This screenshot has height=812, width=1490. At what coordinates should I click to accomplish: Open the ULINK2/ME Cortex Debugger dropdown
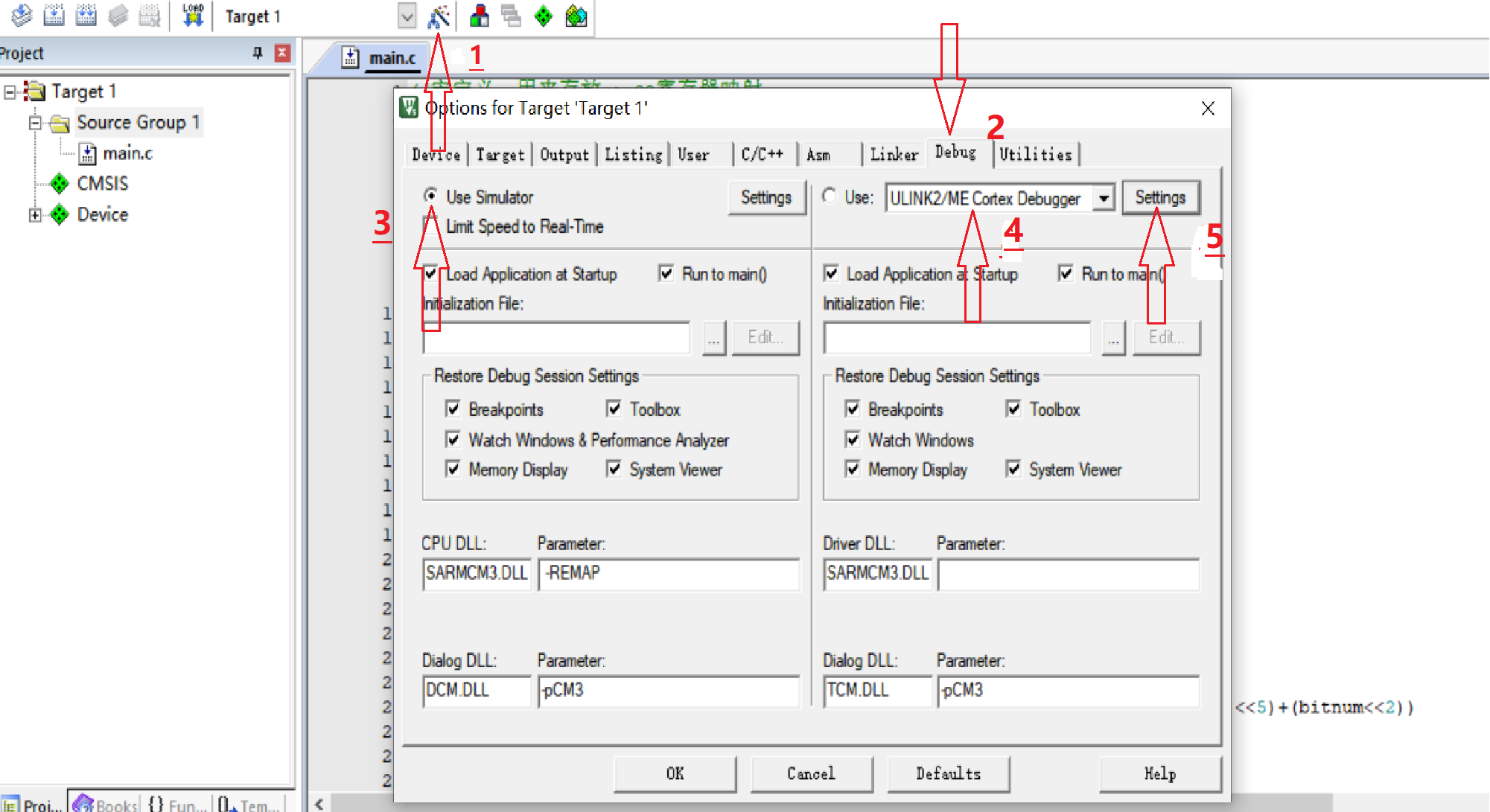1104,198
